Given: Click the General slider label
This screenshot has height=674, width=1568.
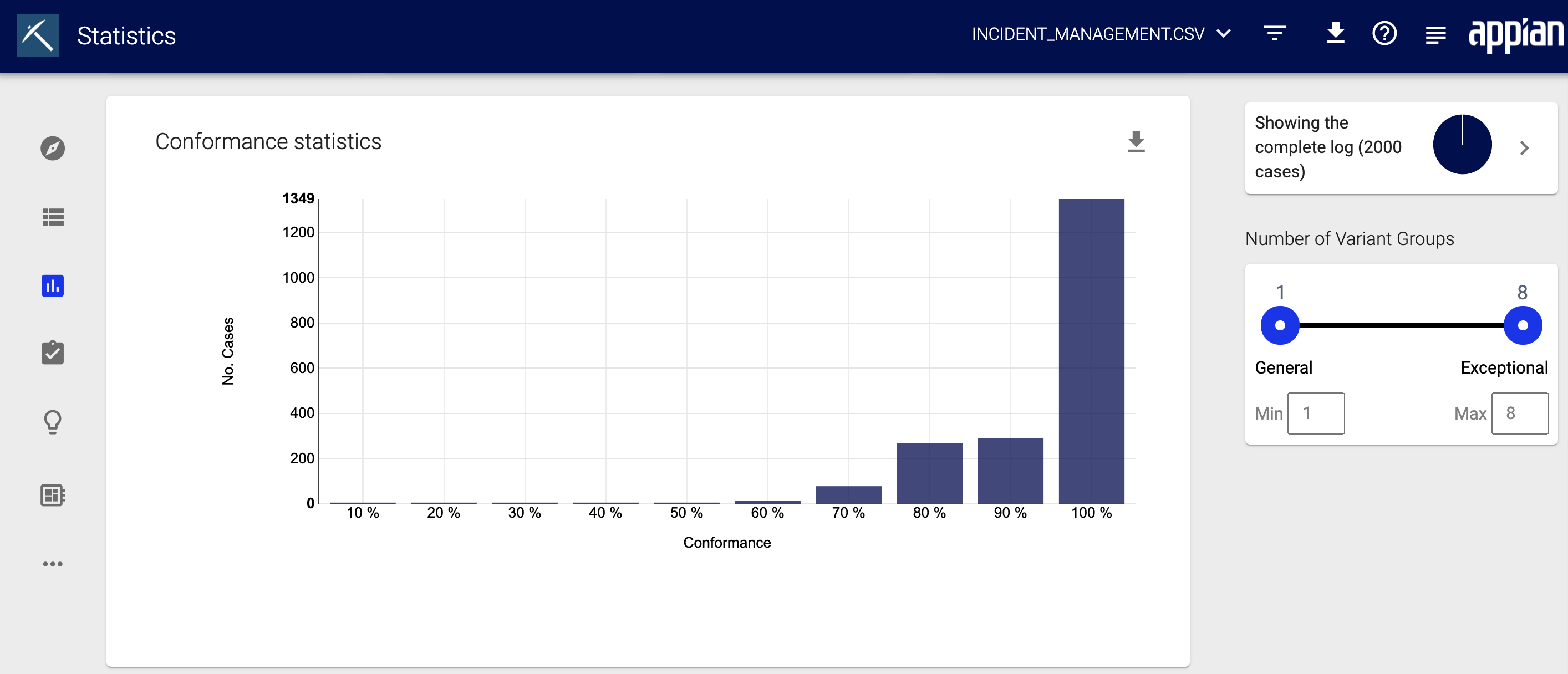Looking at the screenshot, I should click(1284, 367).
